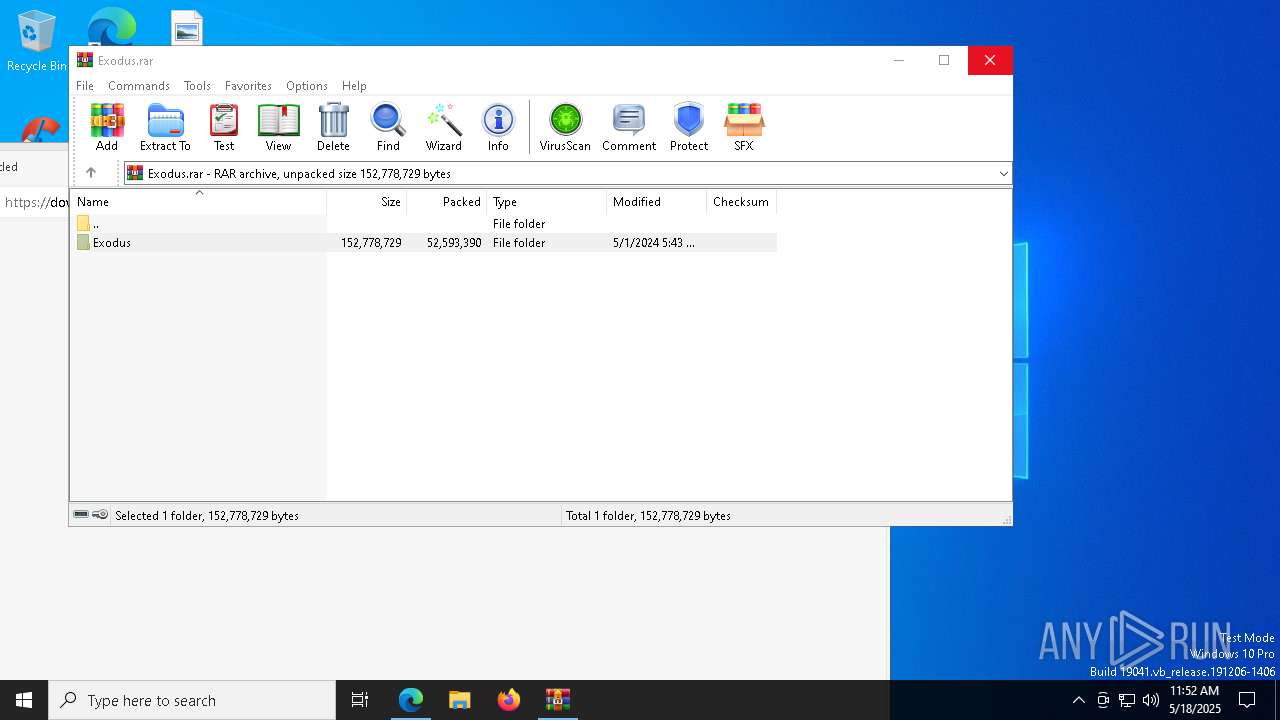Open the Extract To tool
Screen dimensions: 1280x720
click(165, 127)
